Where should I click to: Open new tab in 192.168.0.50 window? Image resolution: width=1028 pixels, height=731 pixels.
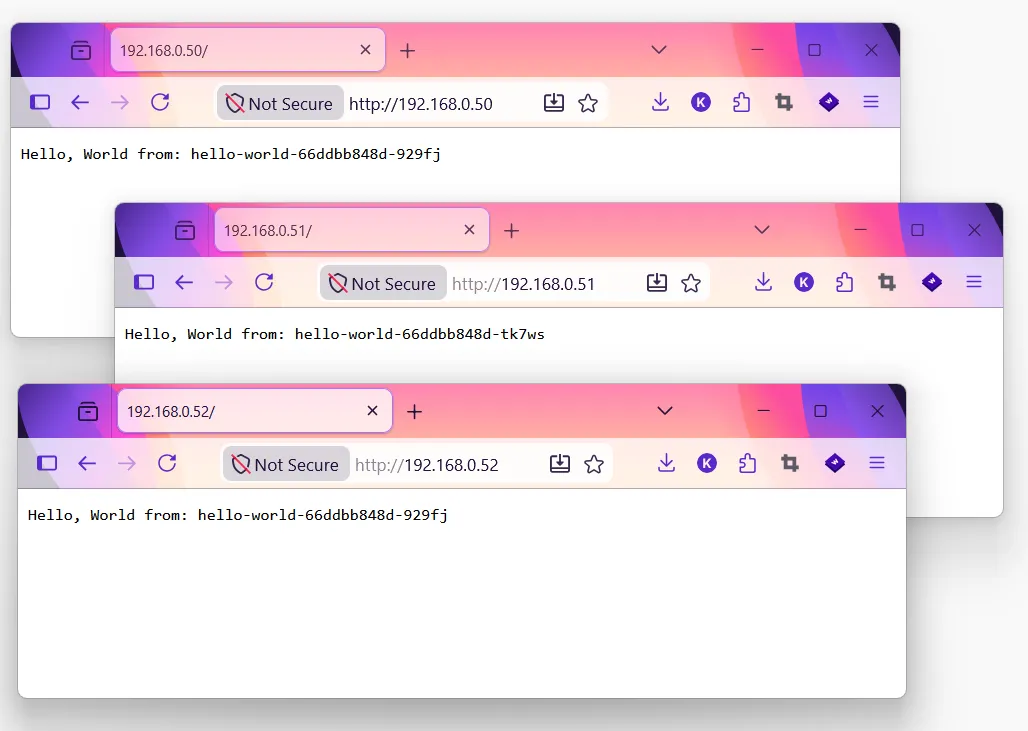click(x=408, y=50)
